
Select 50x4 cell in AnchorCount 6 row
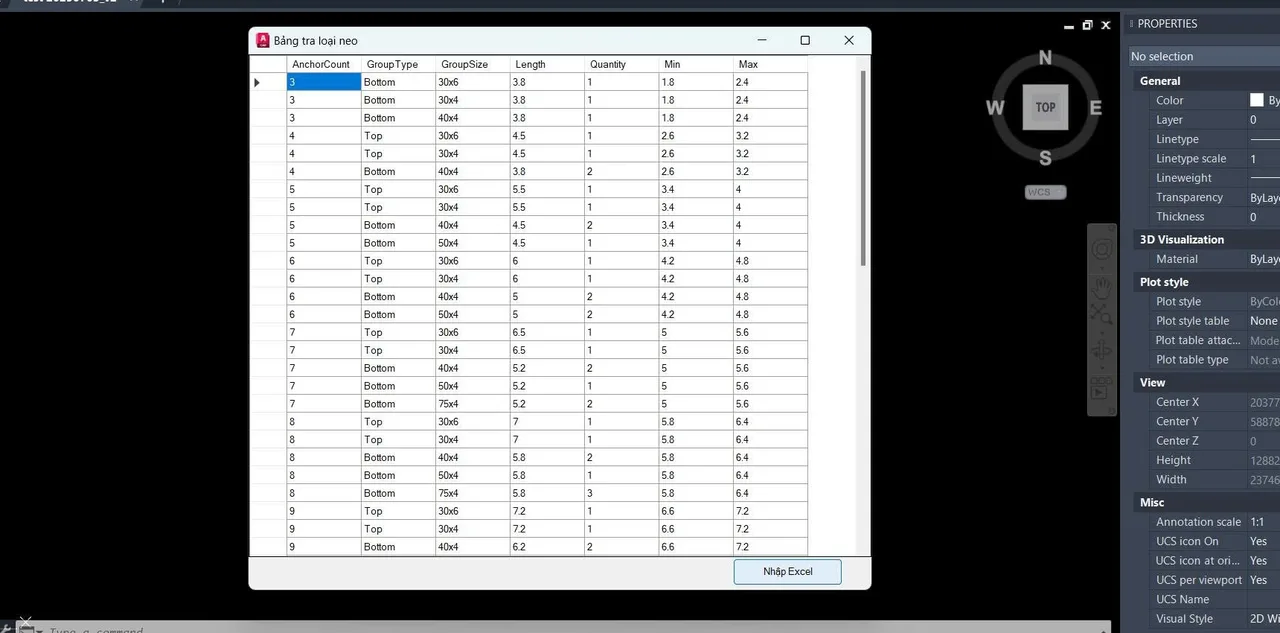473,314
